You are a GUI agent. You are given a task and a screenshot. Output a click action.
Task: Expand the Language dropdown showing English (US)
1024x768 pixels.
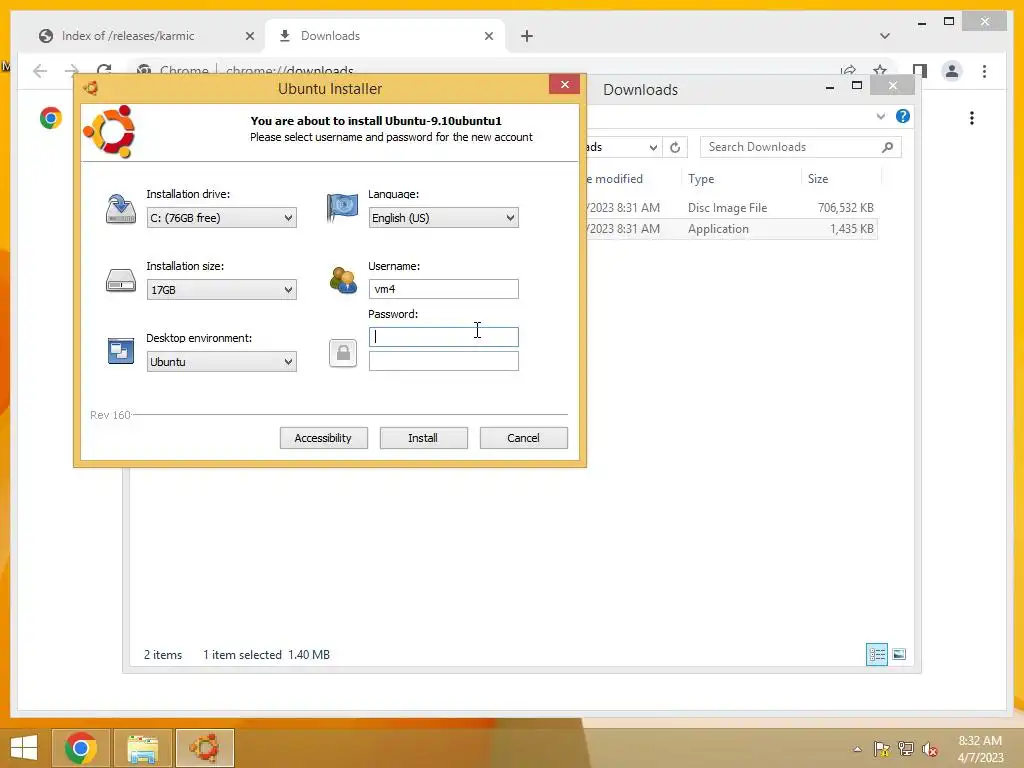click(443, 217)
